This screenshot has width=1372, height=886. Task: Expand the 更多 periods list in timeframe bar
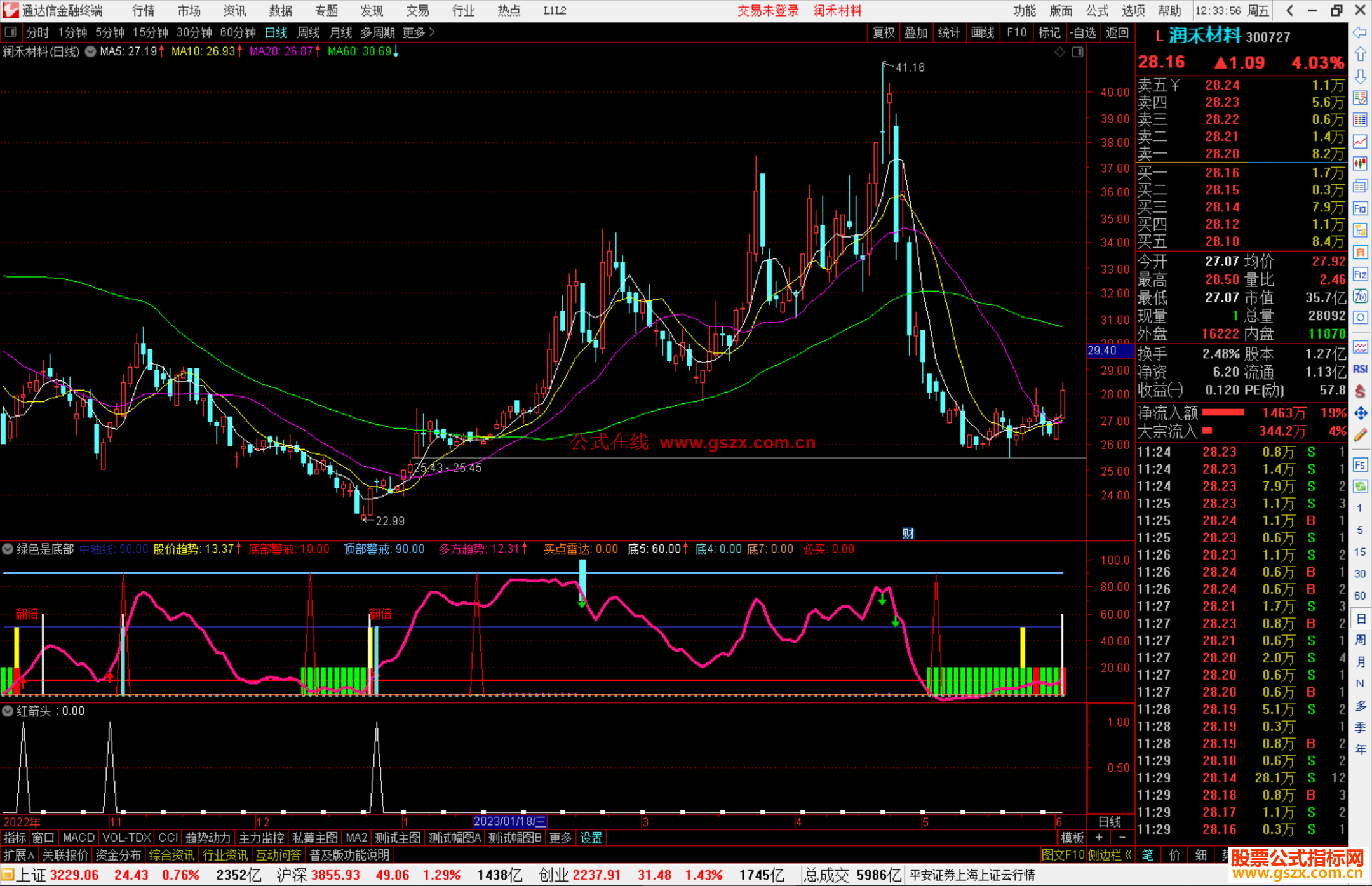click(419, 32)
